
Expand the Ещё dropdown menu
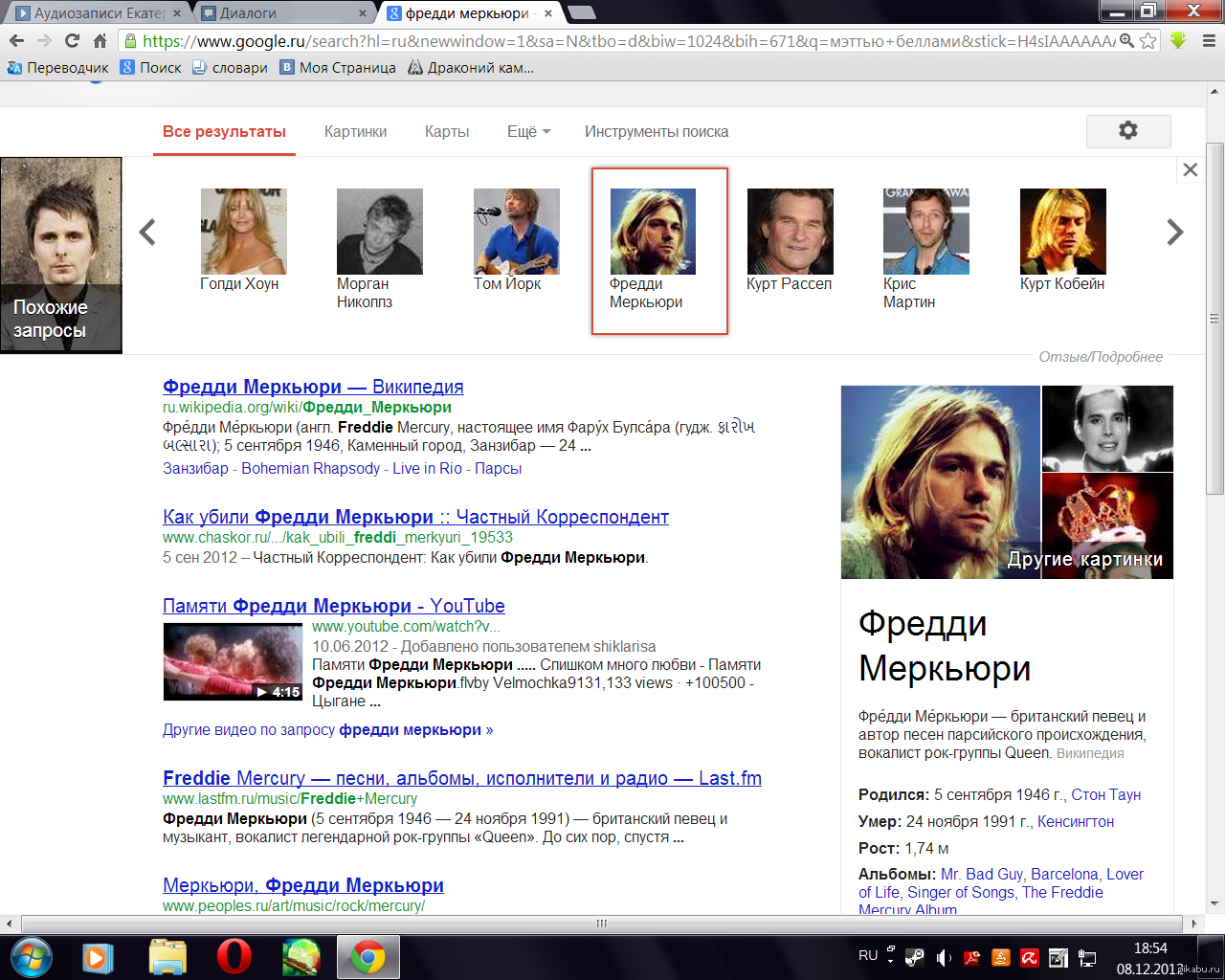point(528,132)
